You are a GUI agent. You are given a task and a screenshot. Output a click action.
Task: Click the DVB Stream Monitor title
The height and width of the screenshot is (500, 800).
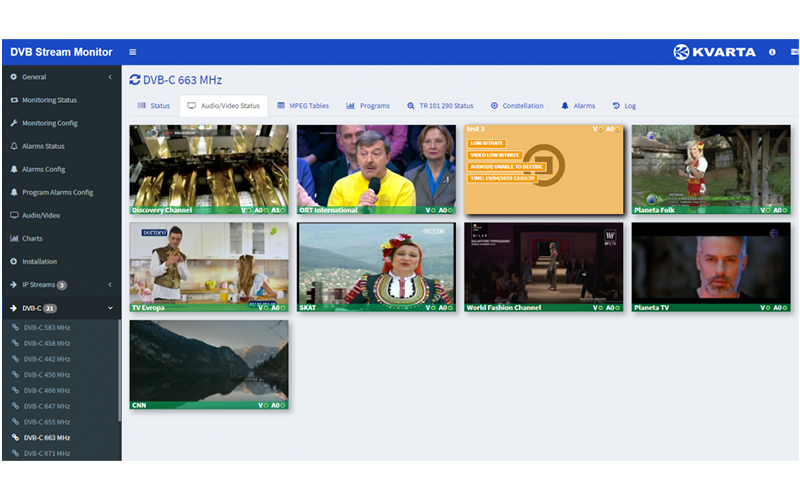point(61,52)
